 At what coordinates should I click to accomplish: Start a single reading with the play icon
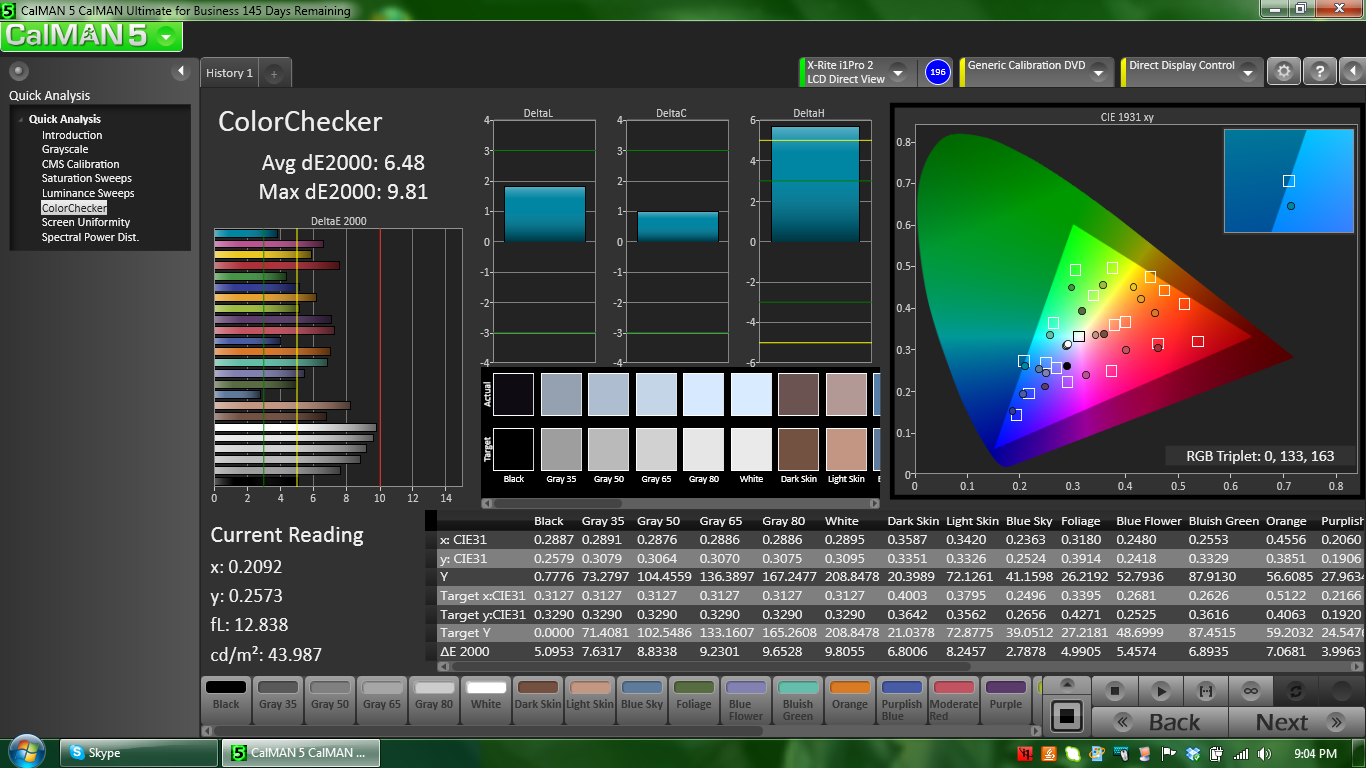point(1161,691)
